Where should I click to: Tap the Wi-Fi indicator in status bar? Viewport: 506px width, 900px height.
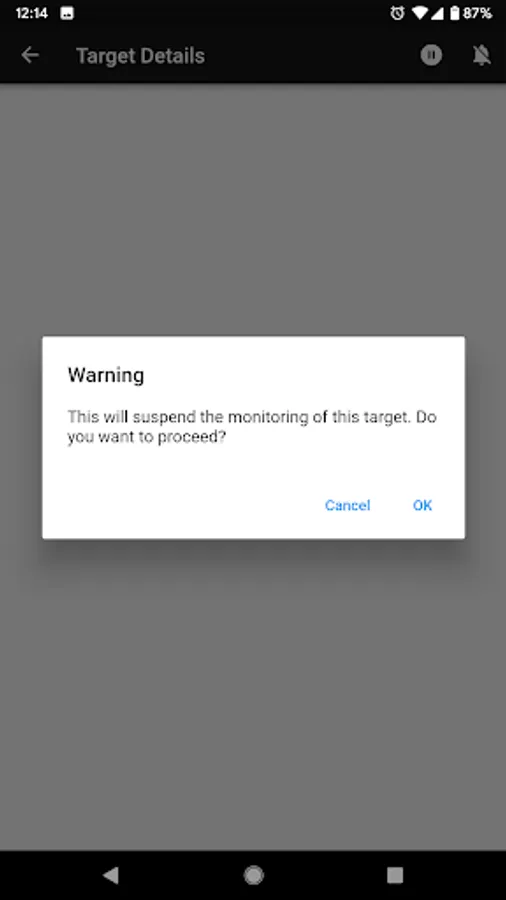coord(421,13)
